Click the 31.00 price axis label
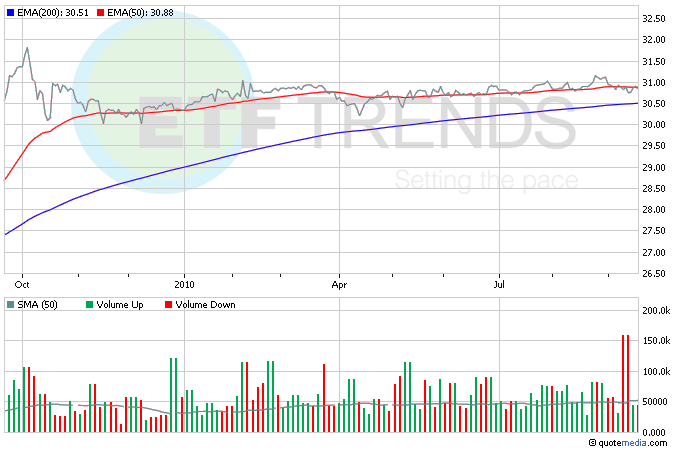 pyautogui.click(x=654, y=82)
